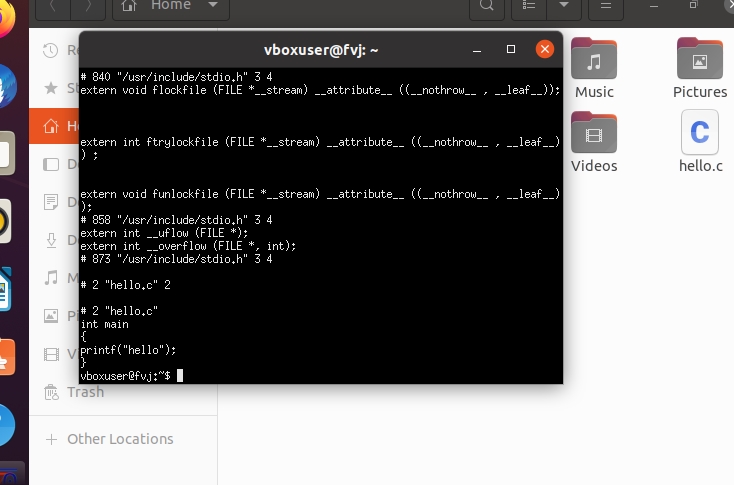
Task: Select the hello.c file icon
Action: pyautogui.click(x=700, y=132)
